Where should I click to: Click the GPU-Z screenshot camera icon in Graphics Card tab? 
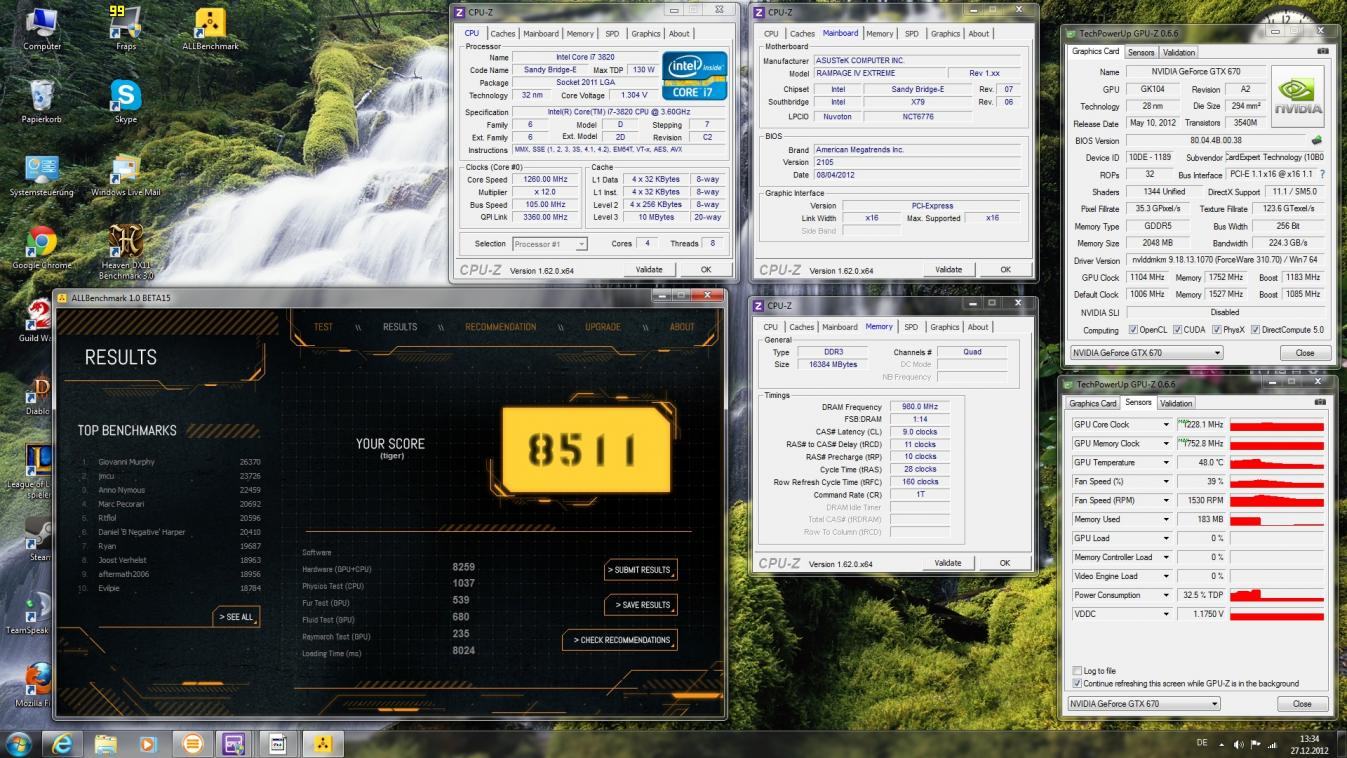pos(1323,51)
